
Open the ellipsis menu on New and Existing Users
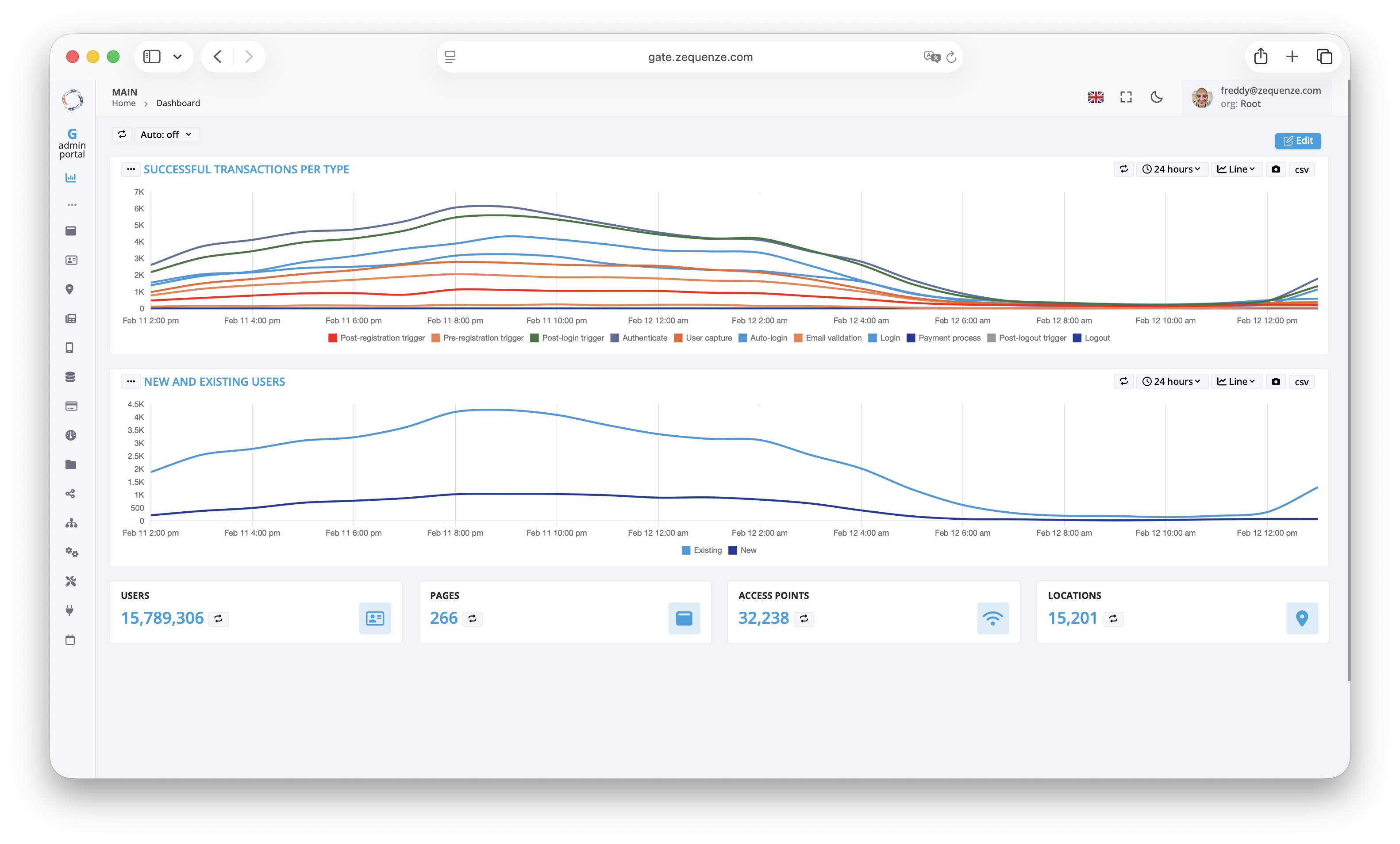pos(131,381)
